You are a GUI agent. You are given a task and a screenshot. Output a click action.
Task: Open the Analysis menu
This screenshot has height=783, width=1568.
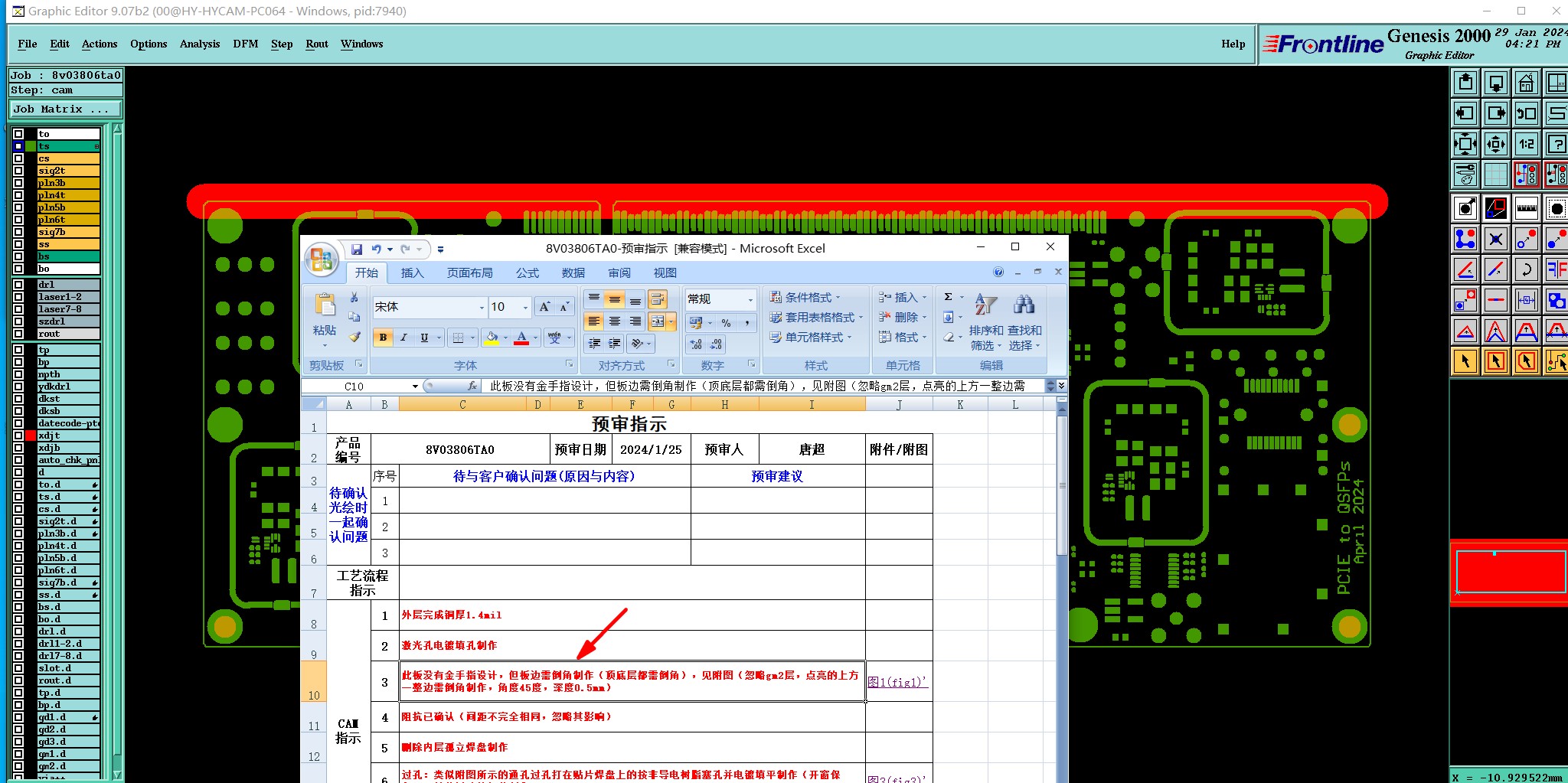click(x=200, y=44)
